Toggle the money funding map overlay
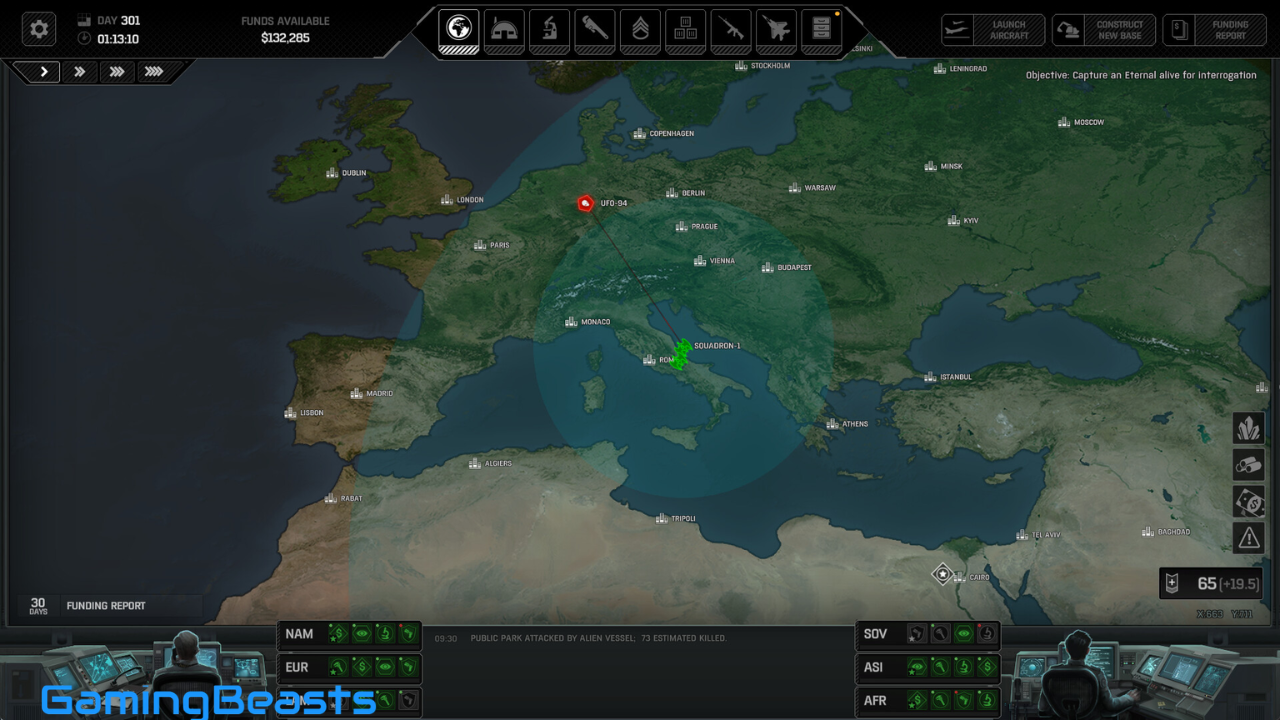 tap(1249, 501)
